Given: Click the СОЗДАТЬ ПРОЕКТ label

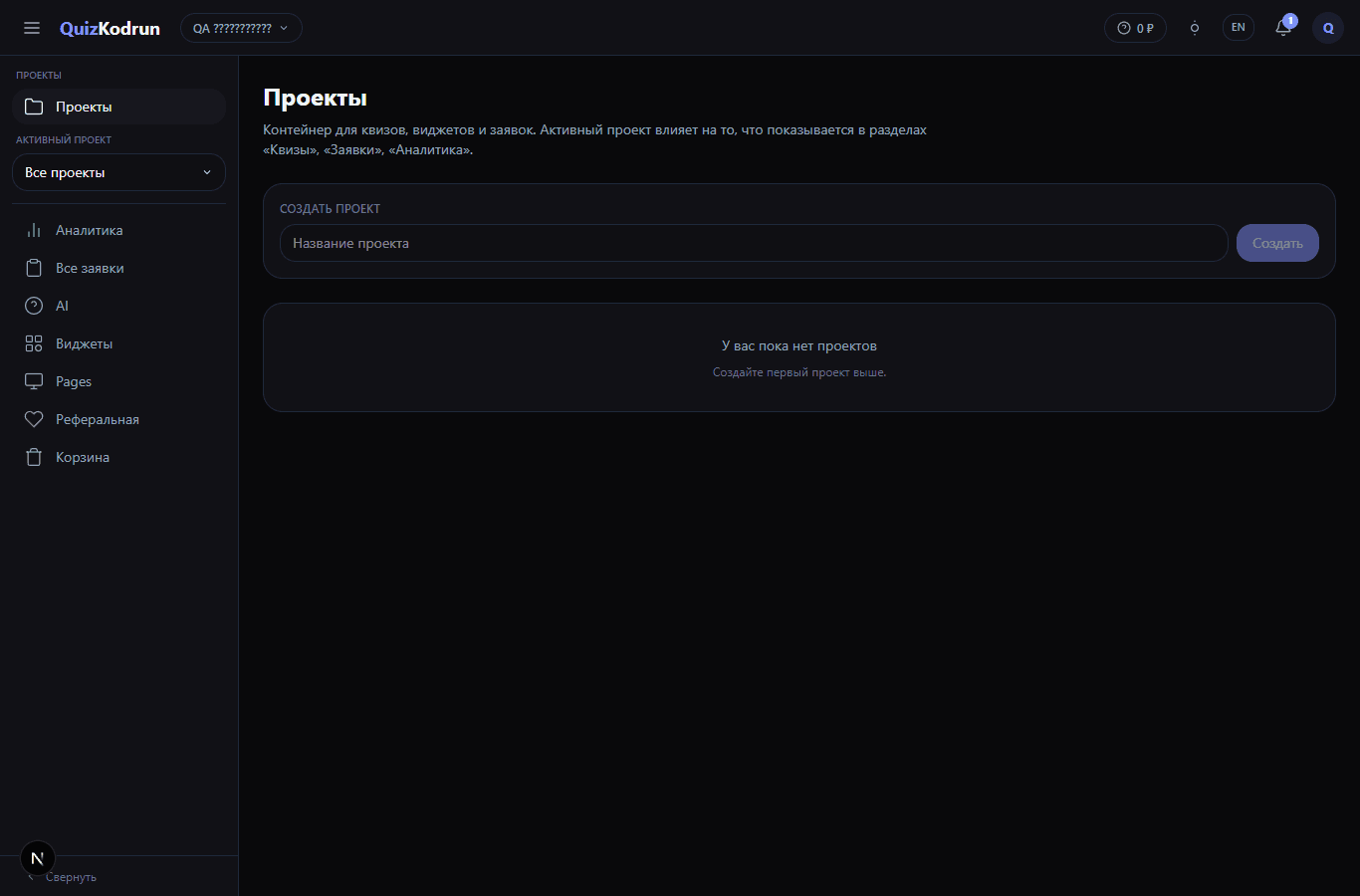Looking at the screenshot, I should [x=330, y=209].
